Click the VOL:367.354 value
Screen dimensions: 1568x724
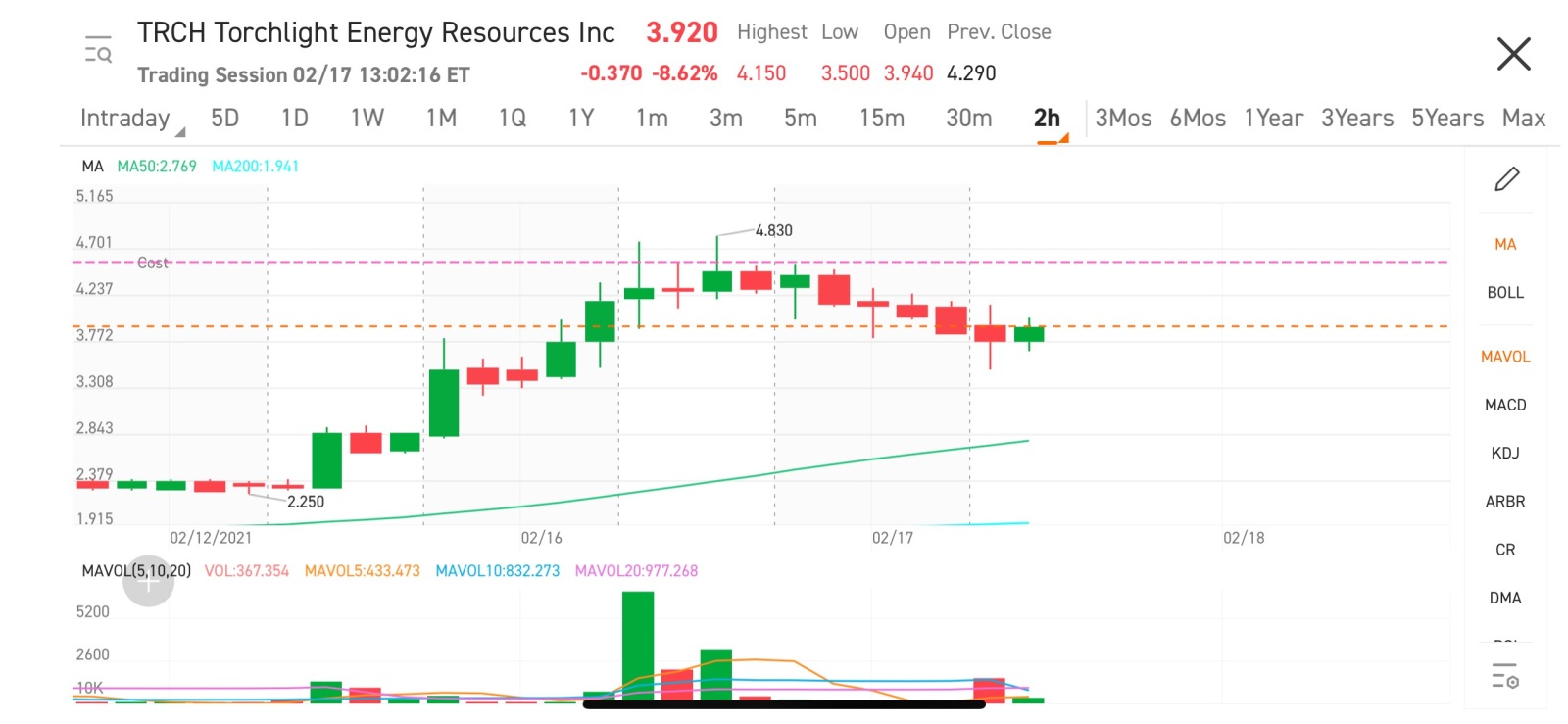click(x=247, y=570)
